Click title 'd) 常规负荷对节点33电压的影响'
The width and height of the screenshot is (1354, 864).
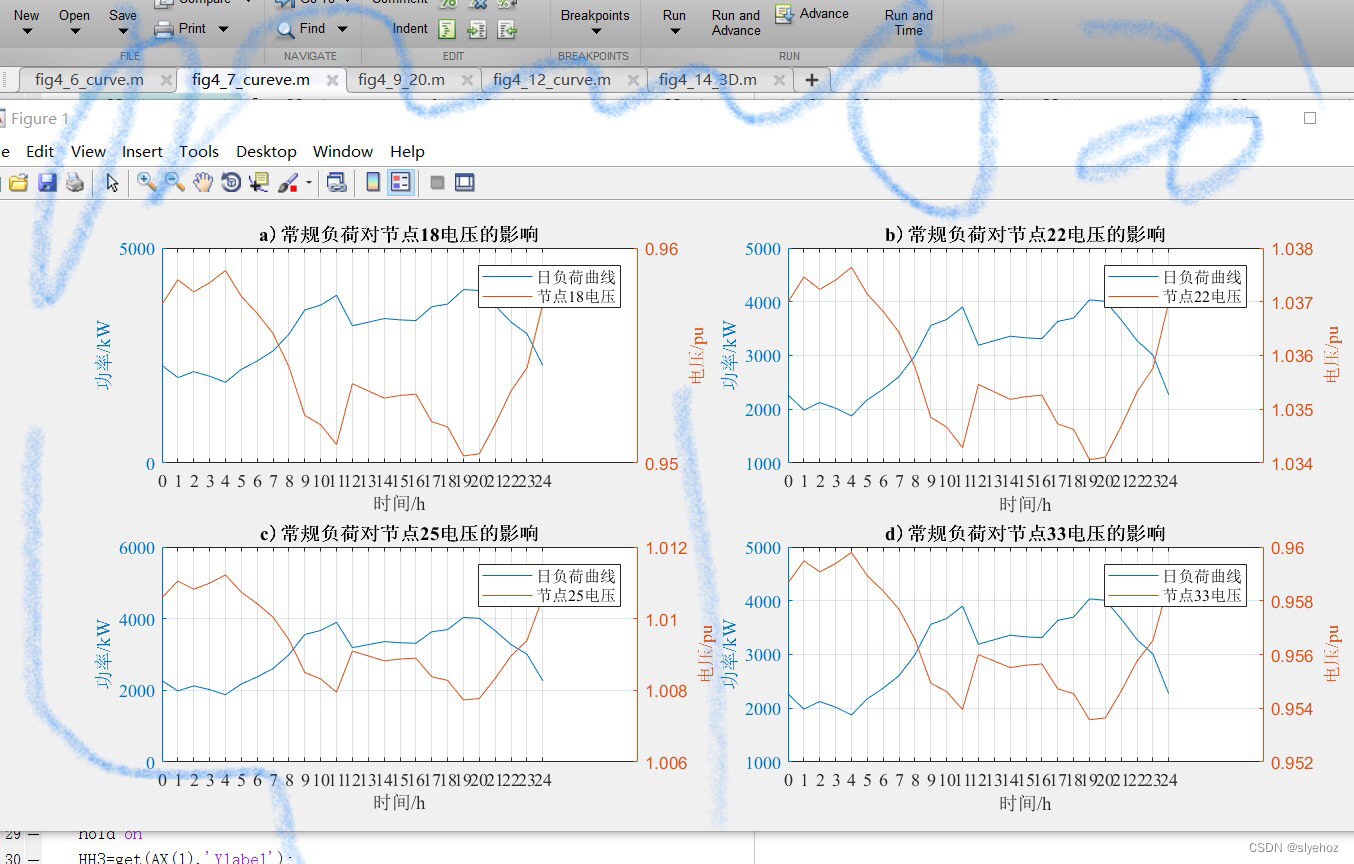pyautogui.click(x=1025, y=534)
